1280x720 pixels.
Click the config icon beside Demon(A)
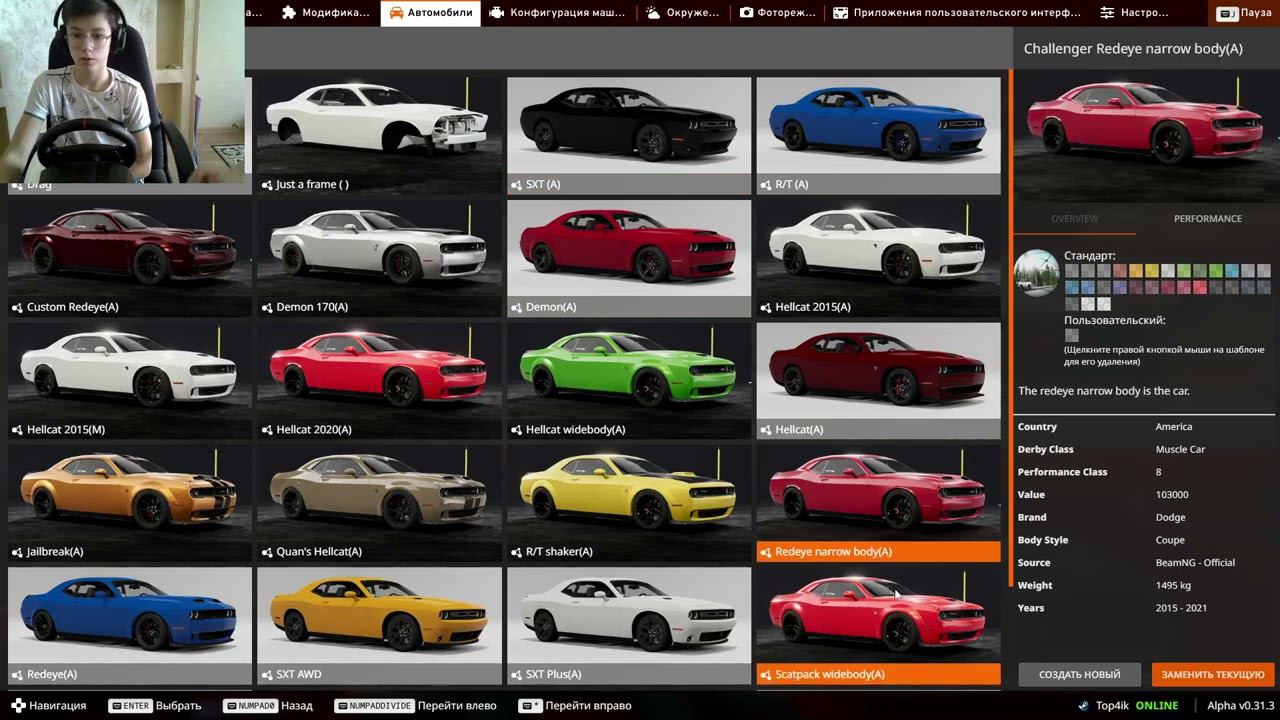516,307
